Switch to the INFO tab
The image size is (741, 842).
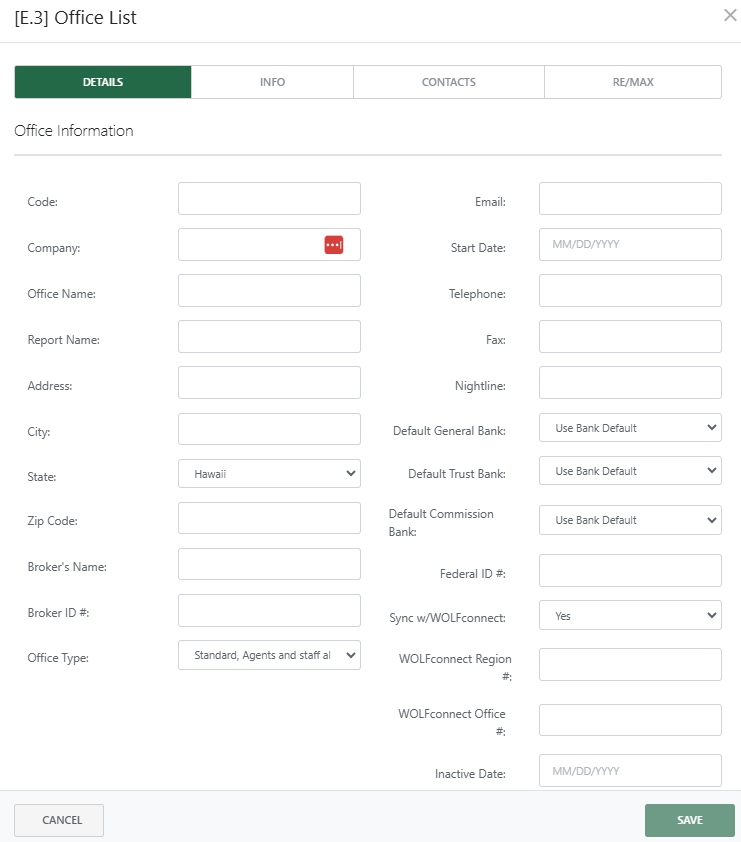click(x=272, y=81)
